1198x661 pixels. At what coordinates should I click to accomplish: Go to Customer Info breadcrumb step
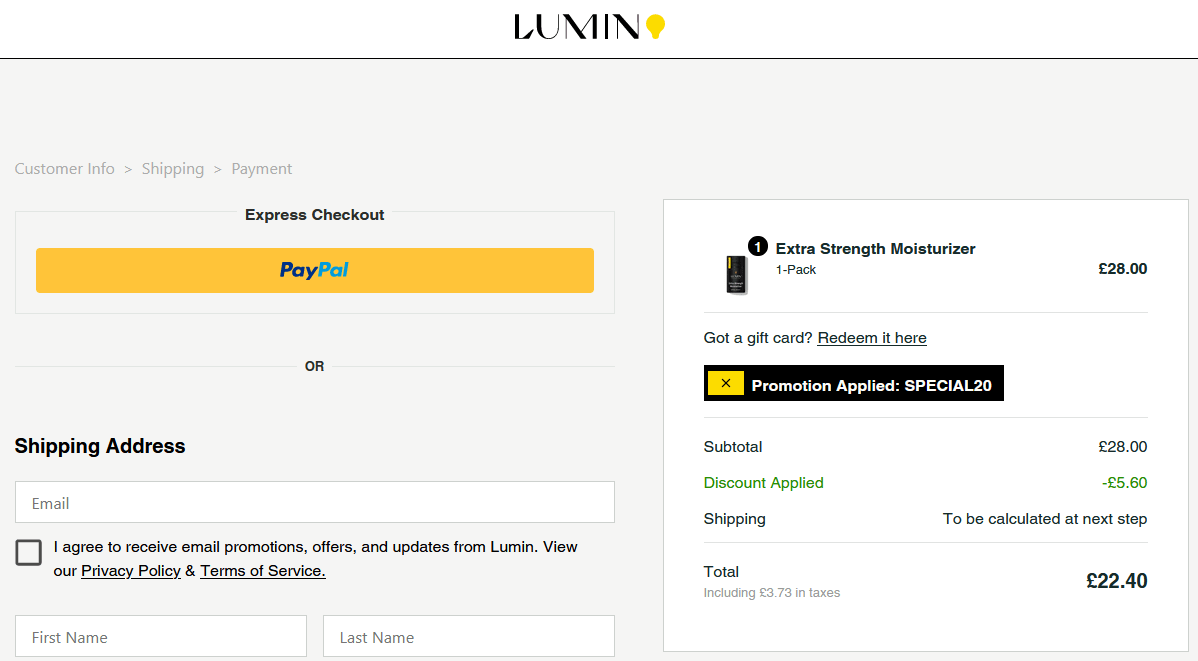pos(64,169)
